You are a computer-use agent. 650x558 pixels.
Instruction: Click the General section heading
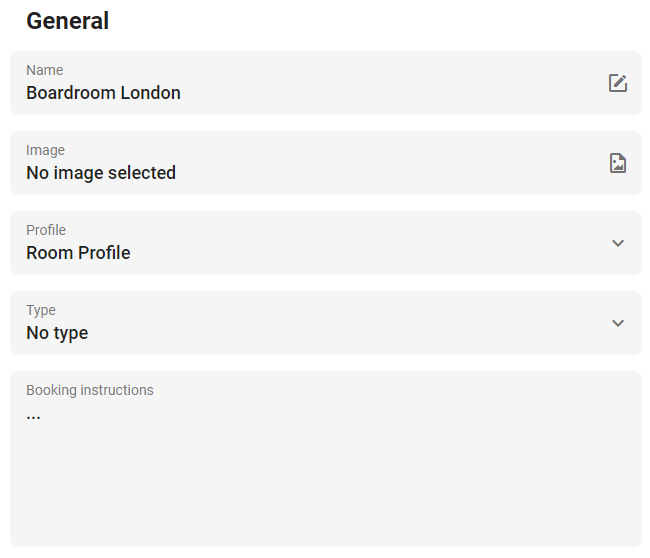(68, 21)
